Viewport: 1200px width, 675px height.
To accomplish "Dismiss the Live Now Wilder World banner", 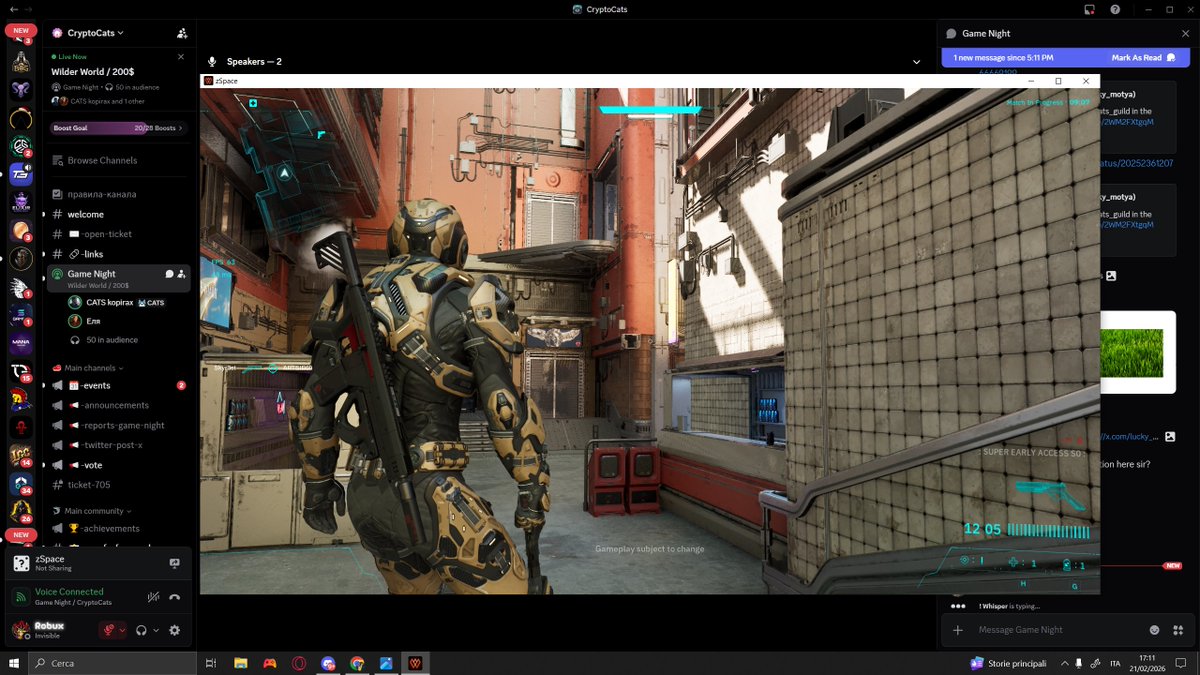I will pyautogui.click(x=181, y=57).
